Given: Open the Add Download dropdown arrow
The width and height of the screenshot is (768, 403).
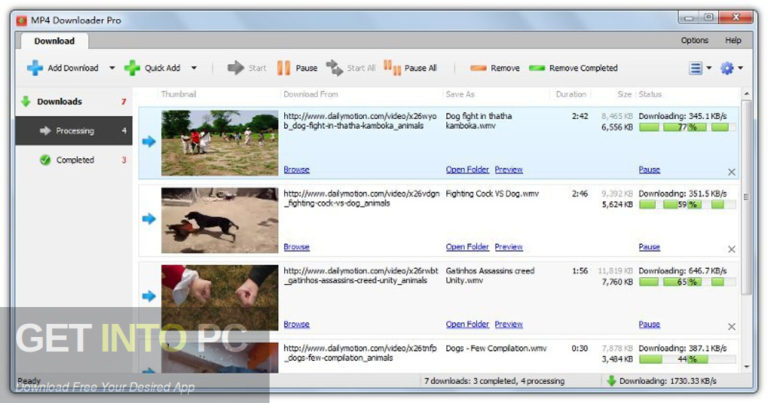Looking at the screenshot, I should coord(112,68).
